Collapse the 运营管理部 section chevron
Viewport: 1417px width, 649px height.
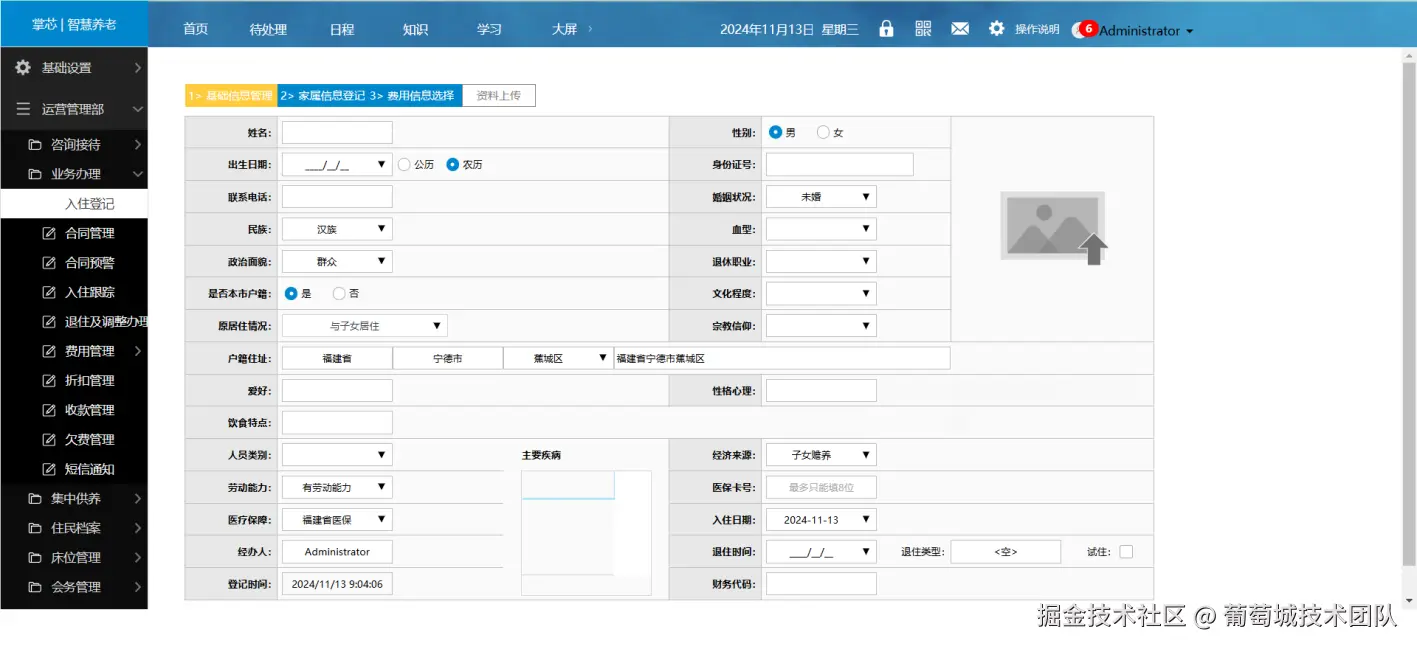pyautogui.click(x=138, y=109)
